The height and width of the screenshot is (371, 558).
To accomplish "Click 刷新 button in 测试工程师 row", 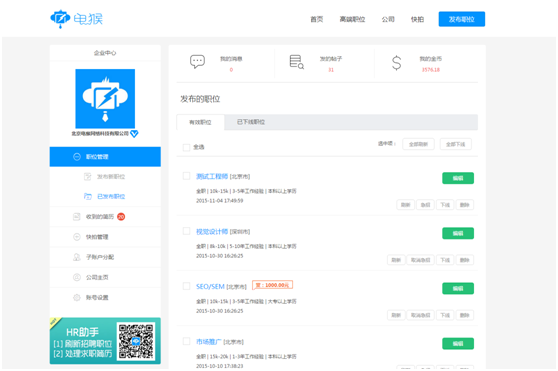I will tap(406, 205).
